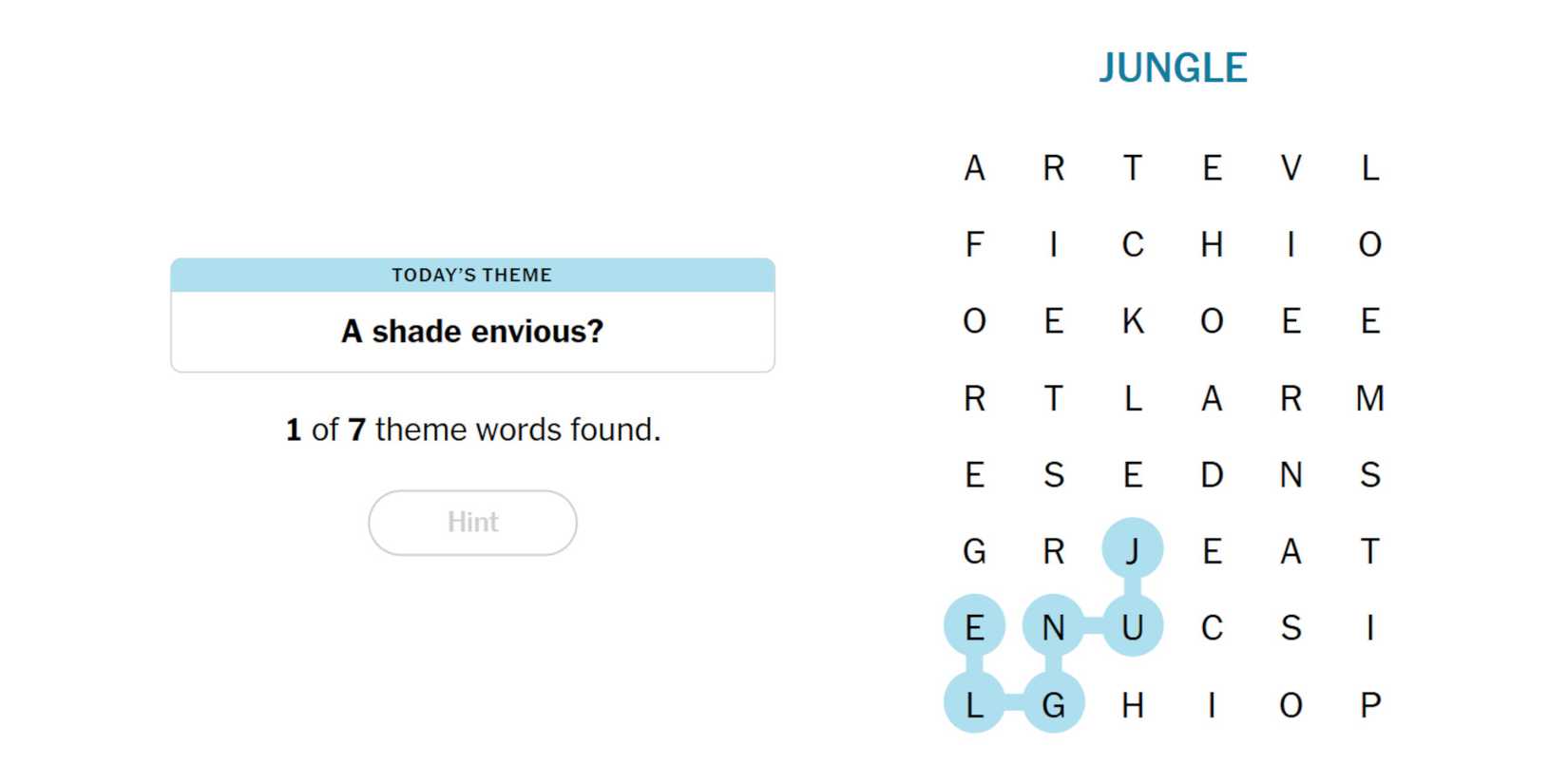Click the highlighted letter J
Viewport: 1568px width, 784px height.
1132,550
